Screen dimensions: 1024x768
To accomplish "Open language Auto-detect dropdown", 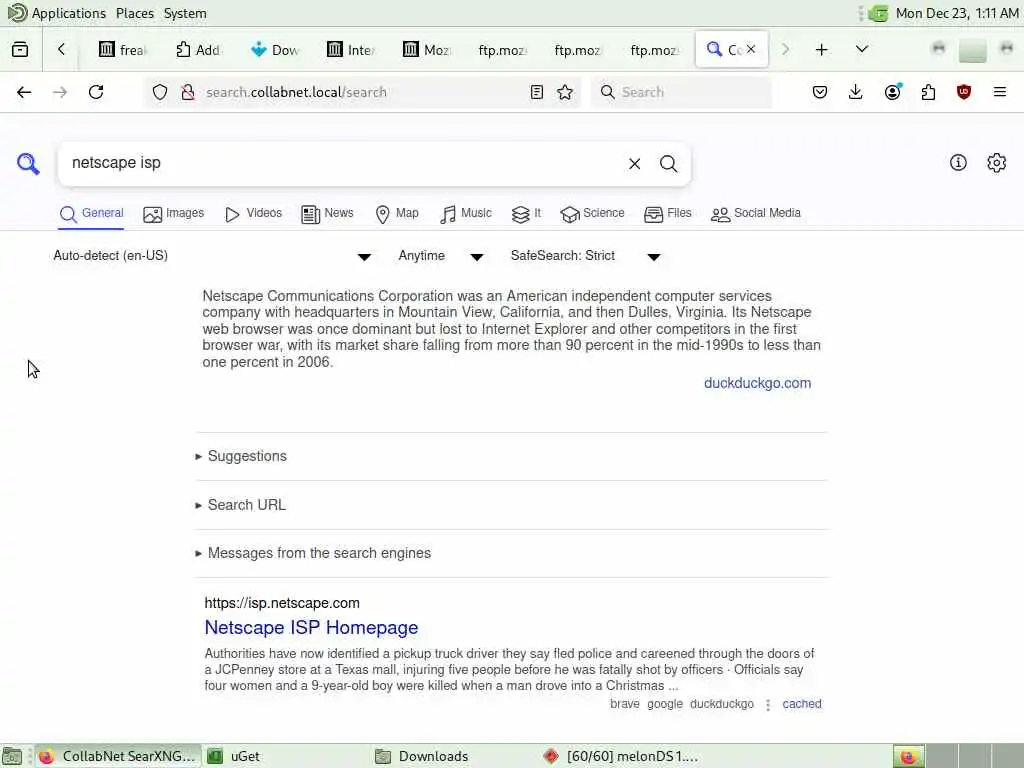I will (x=212, y=256).
